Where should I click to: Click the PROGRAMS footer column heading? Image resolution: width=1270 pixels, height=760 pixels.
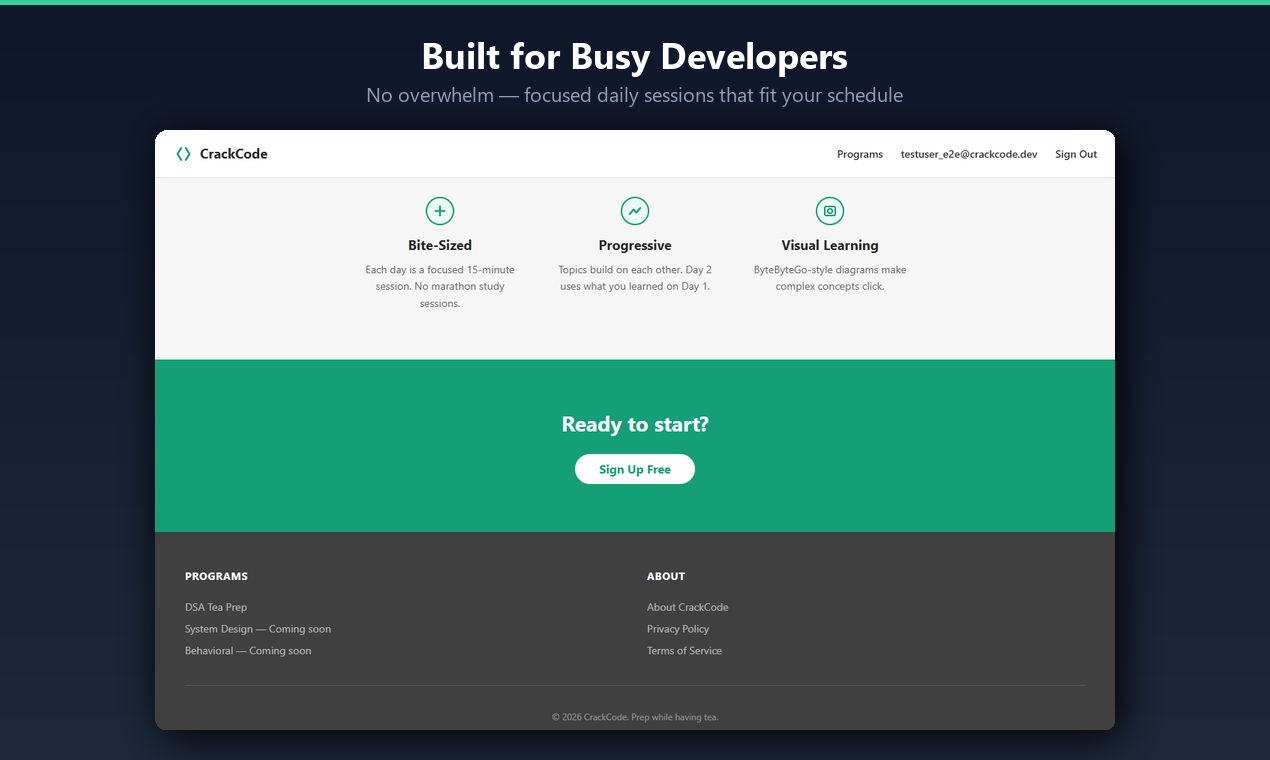pyautogui.click(x=216, y=576)
